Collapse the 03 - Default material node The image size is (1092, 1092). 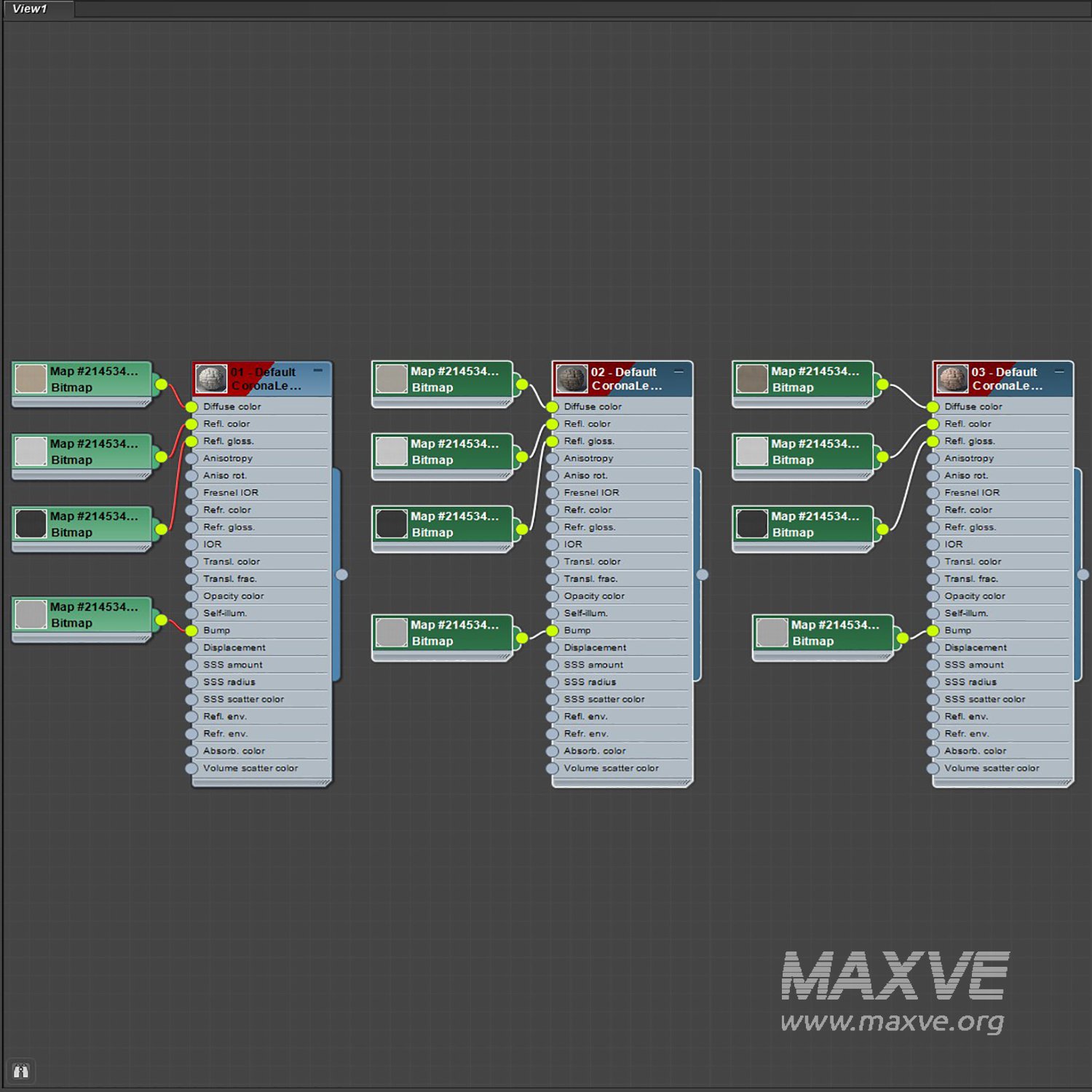tap(1059, 371)
